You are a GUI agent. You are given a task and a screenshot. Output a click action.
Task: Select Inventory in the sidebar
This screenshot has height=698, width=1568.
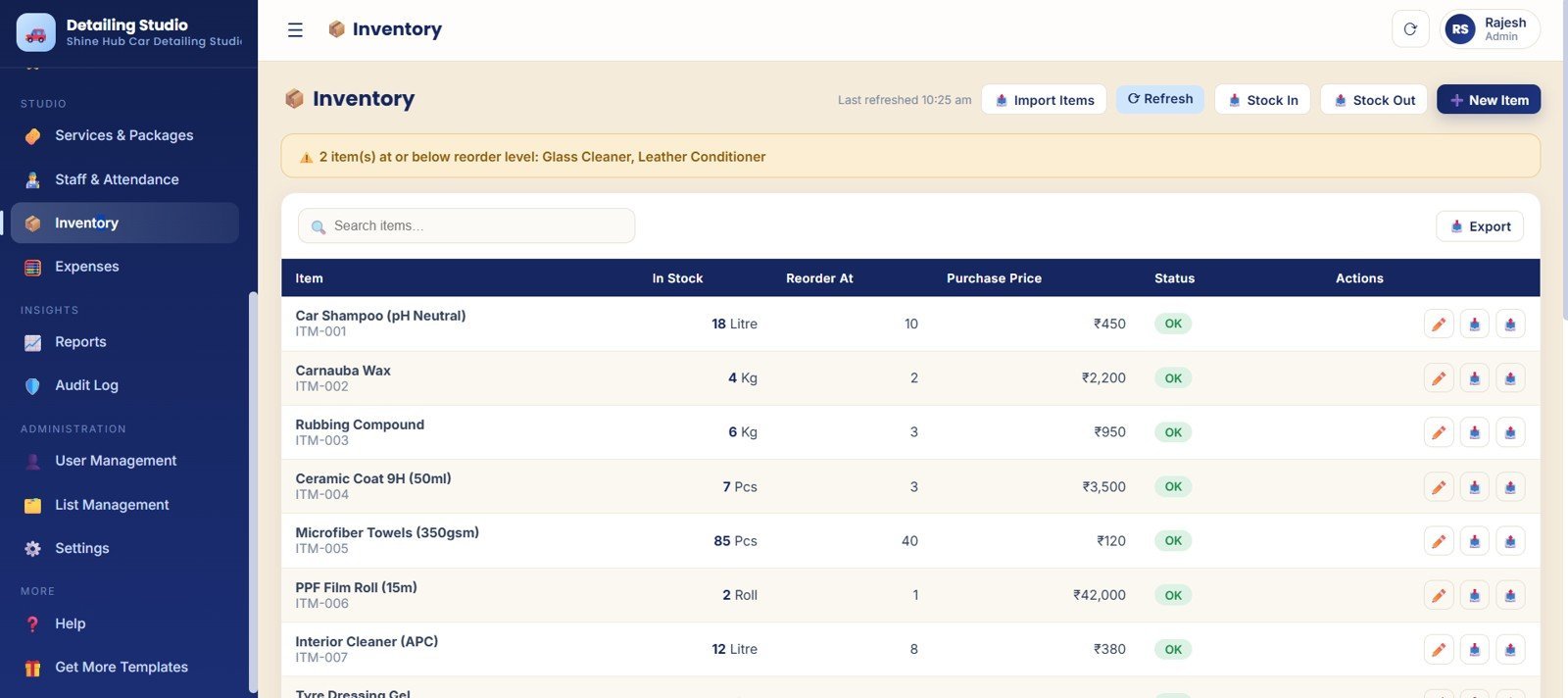click(x=124, y=223)
